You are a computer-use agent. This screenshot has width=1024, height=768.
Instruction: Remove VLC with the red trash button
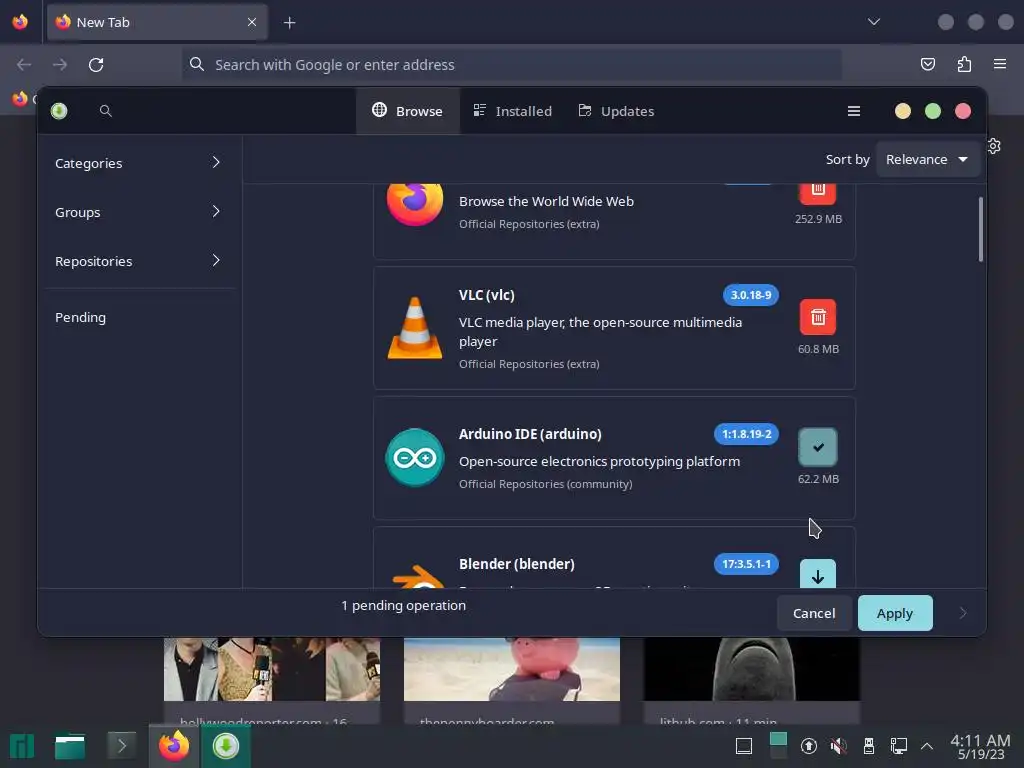818,317
